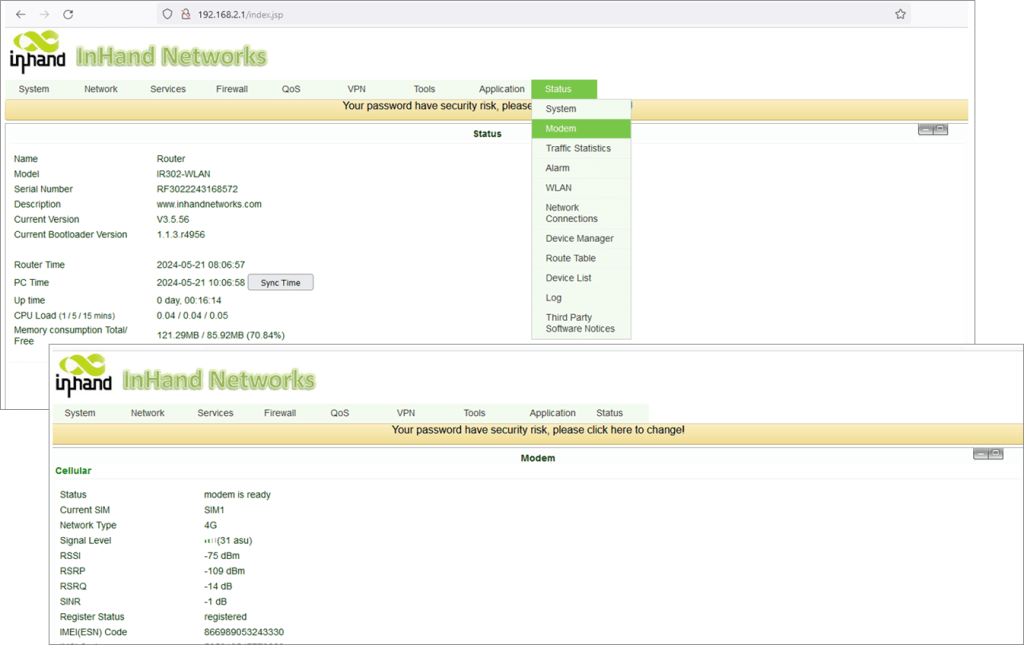The image size is (1024, 645).
Task: Click the tracking protection shield icon
Action: coord(168,14)
